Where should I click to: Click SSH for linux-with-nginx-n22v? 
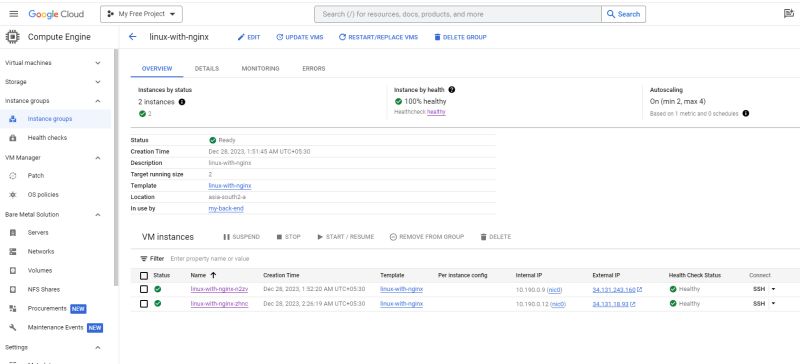[759, 289]
